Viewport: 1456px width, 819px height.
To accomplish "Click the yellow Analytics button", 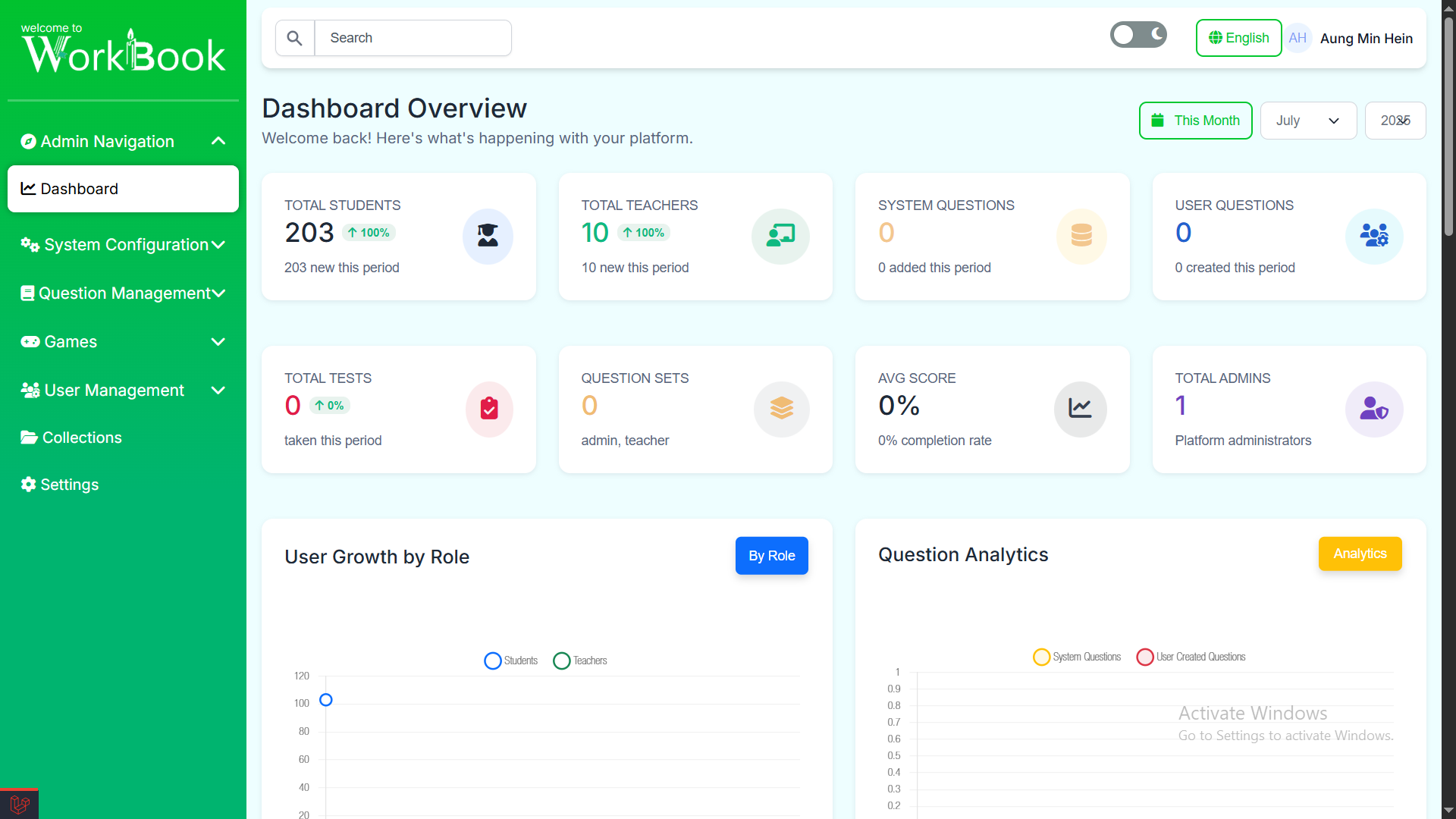I will [1360, 554].
